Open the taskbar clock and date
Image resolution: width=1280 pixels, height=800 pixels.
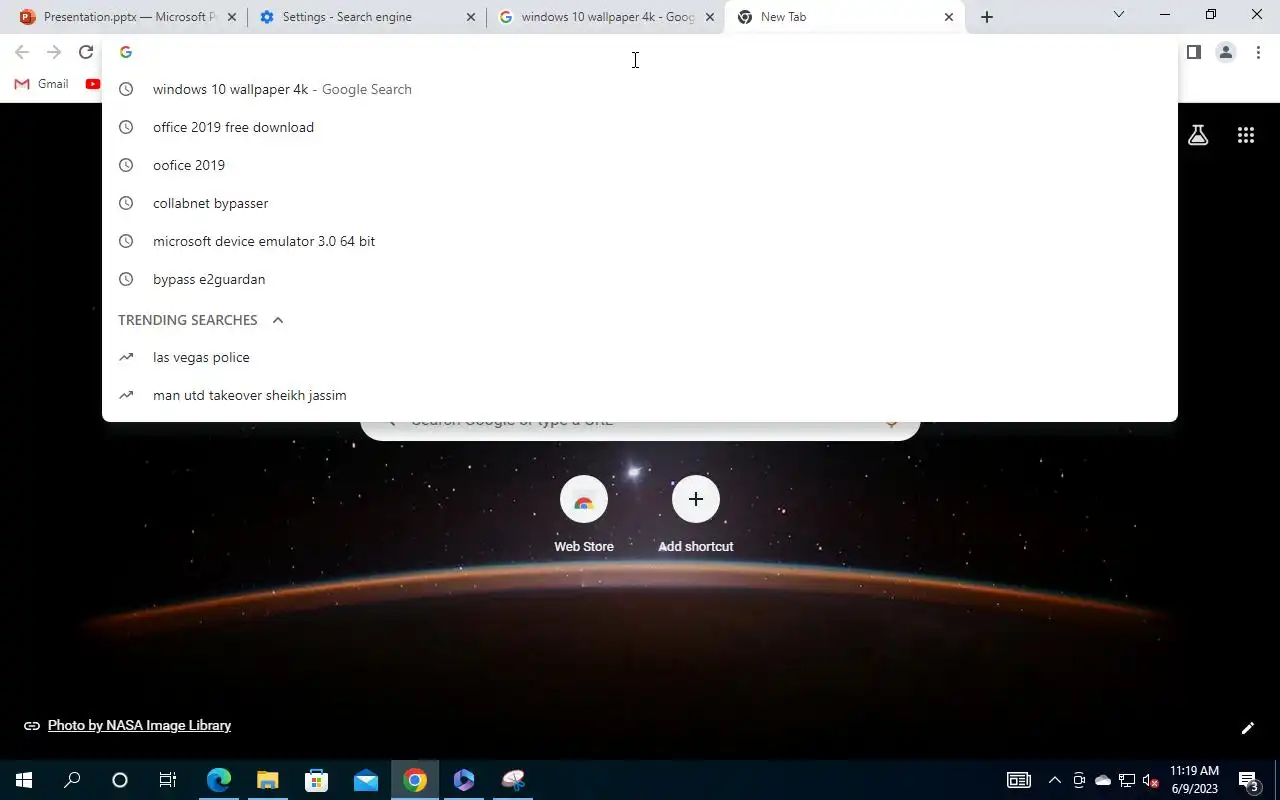(1194, 780)
